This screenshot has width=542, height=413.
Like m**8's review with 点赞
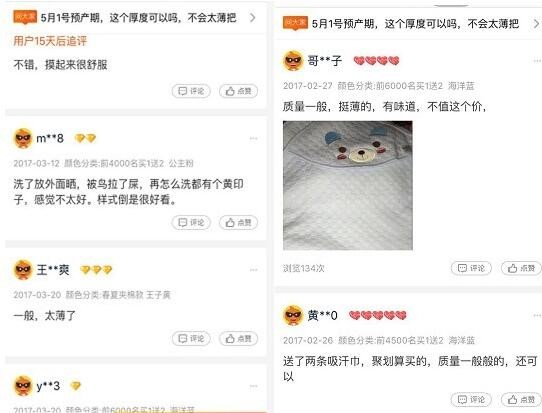(x=238, y=223)
